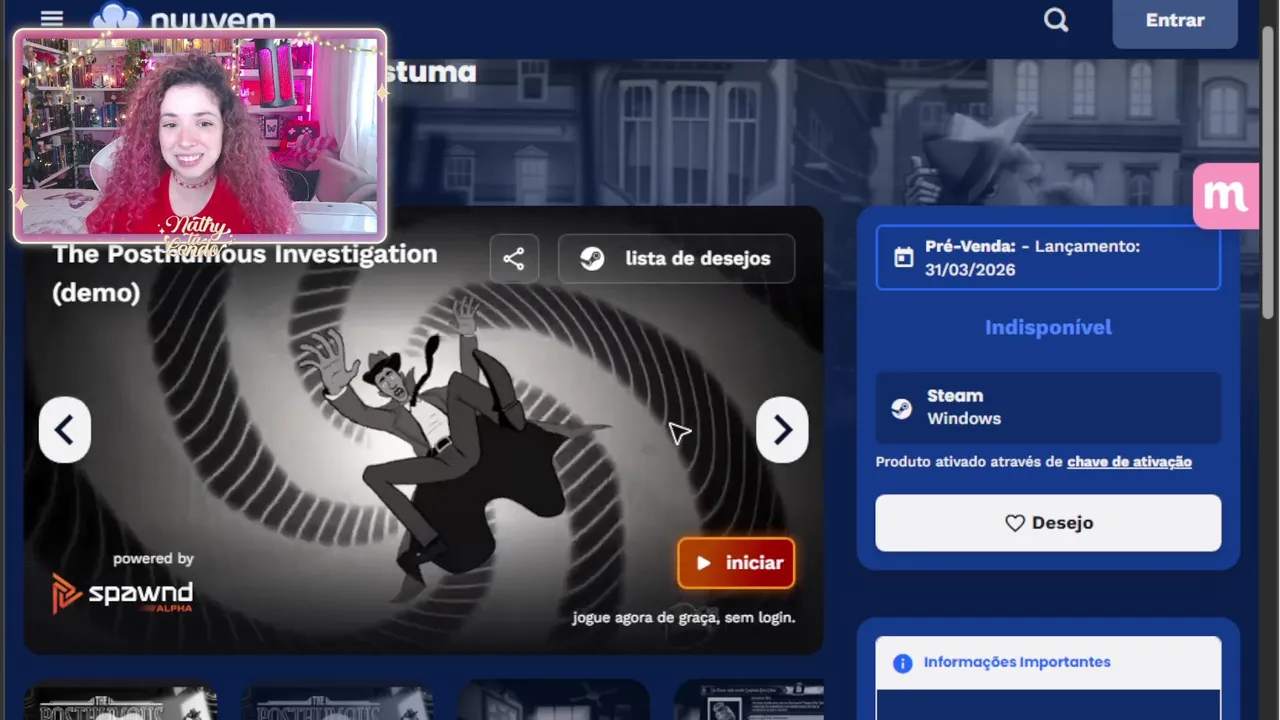Select the third screenshot thumbnail
Viewport: 1280px width, 720px height.
point(553,701)
